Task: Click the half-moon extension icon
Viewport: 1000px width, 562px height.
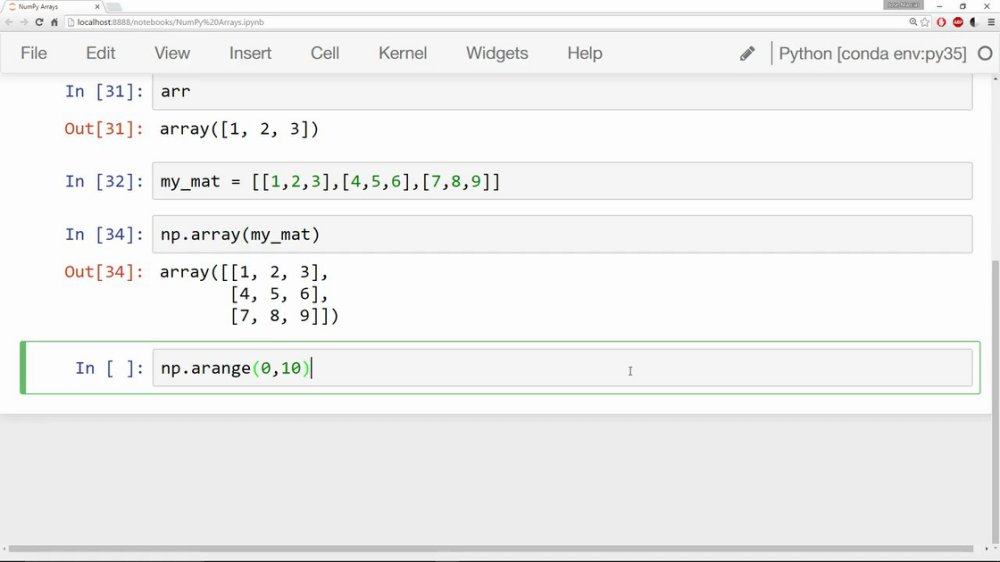Action: click(974, 22)
